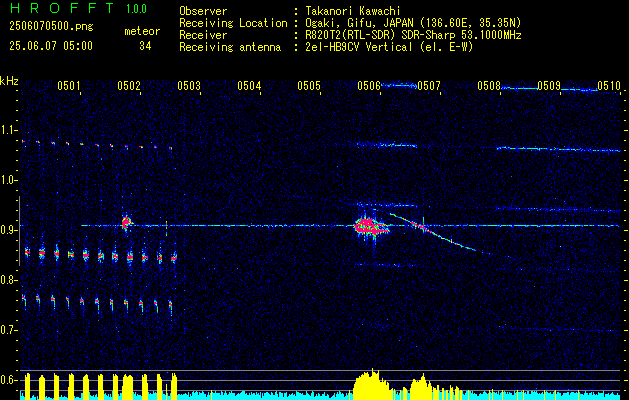Screen dimensions: 629x400
Task: Click the 0.6 frequency axis label
Action: (8, 380)
